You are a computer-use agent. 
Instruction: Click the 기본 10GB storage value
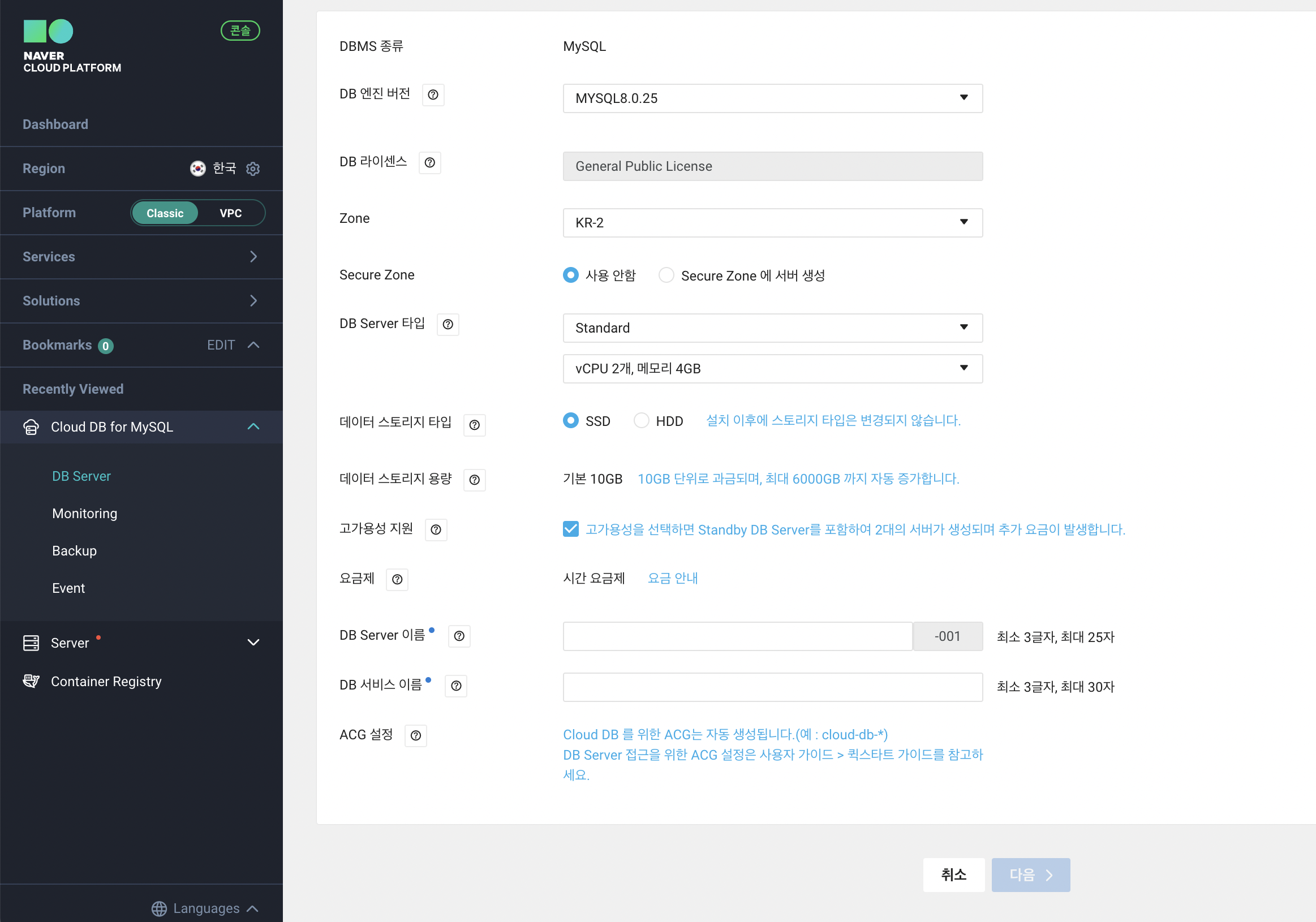click(x=593, y=479)
